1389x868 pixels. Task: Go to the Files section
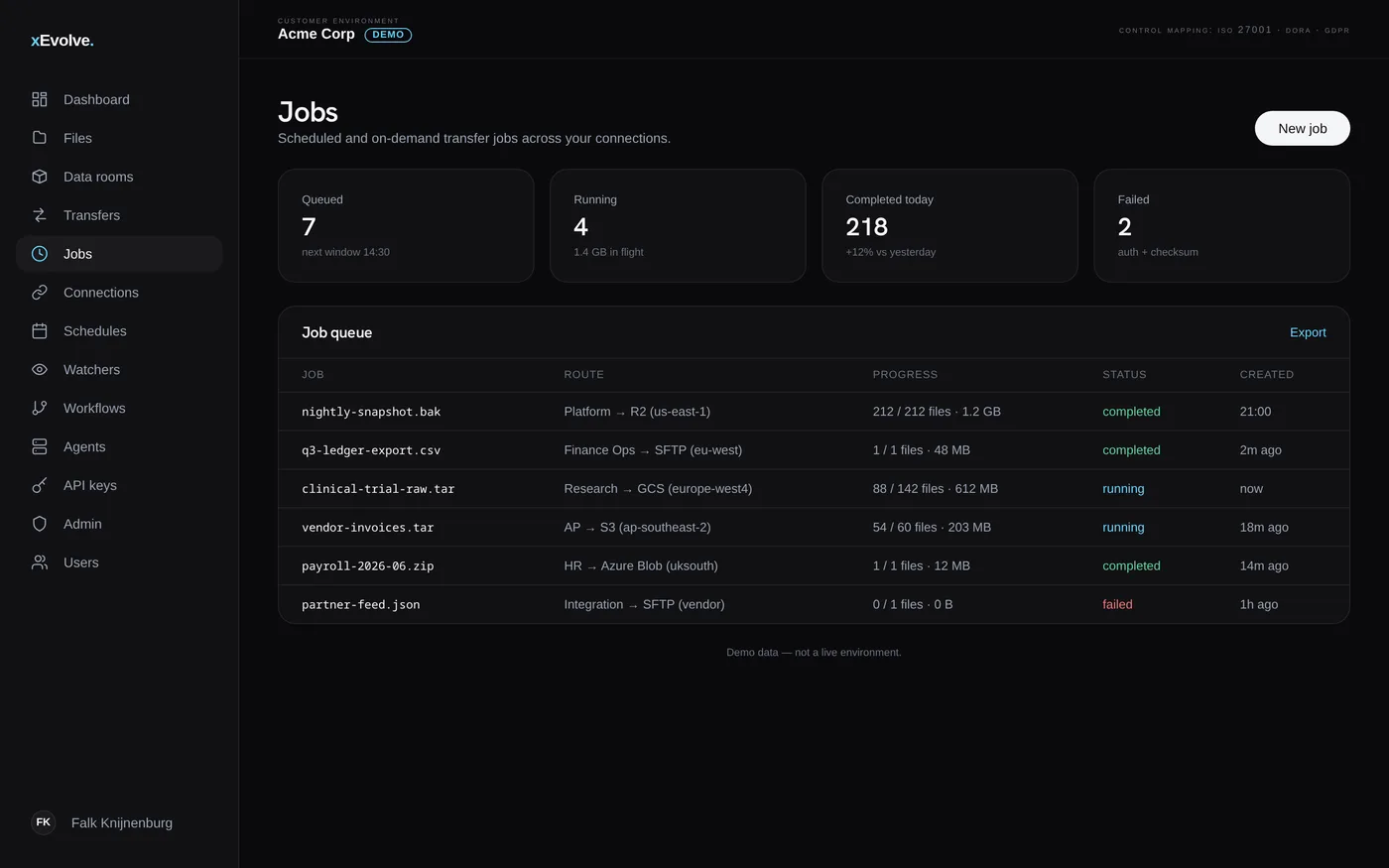119,138
